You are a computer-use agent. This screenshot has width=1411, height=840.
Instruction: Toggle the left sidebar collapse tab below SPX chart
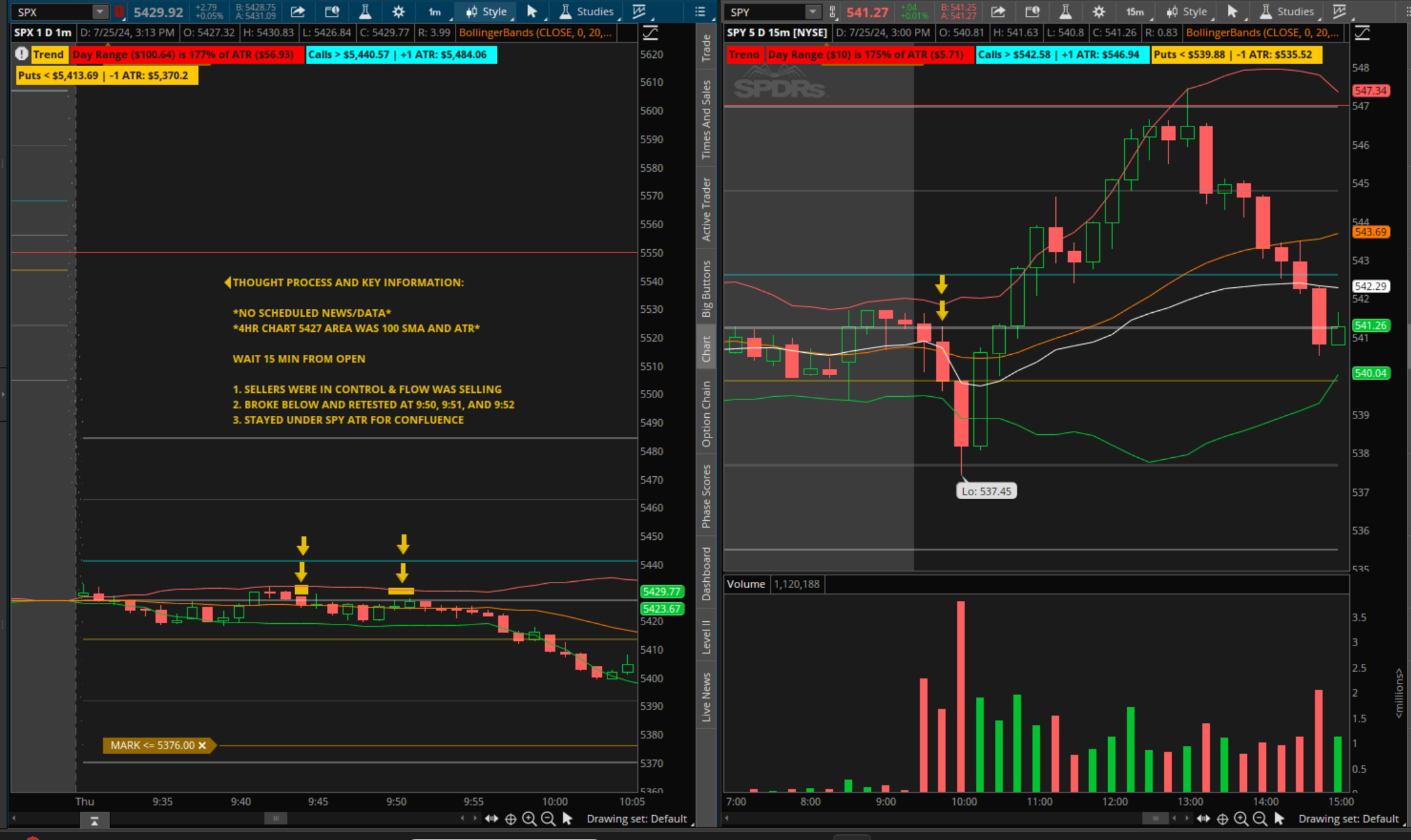(94, 821)
